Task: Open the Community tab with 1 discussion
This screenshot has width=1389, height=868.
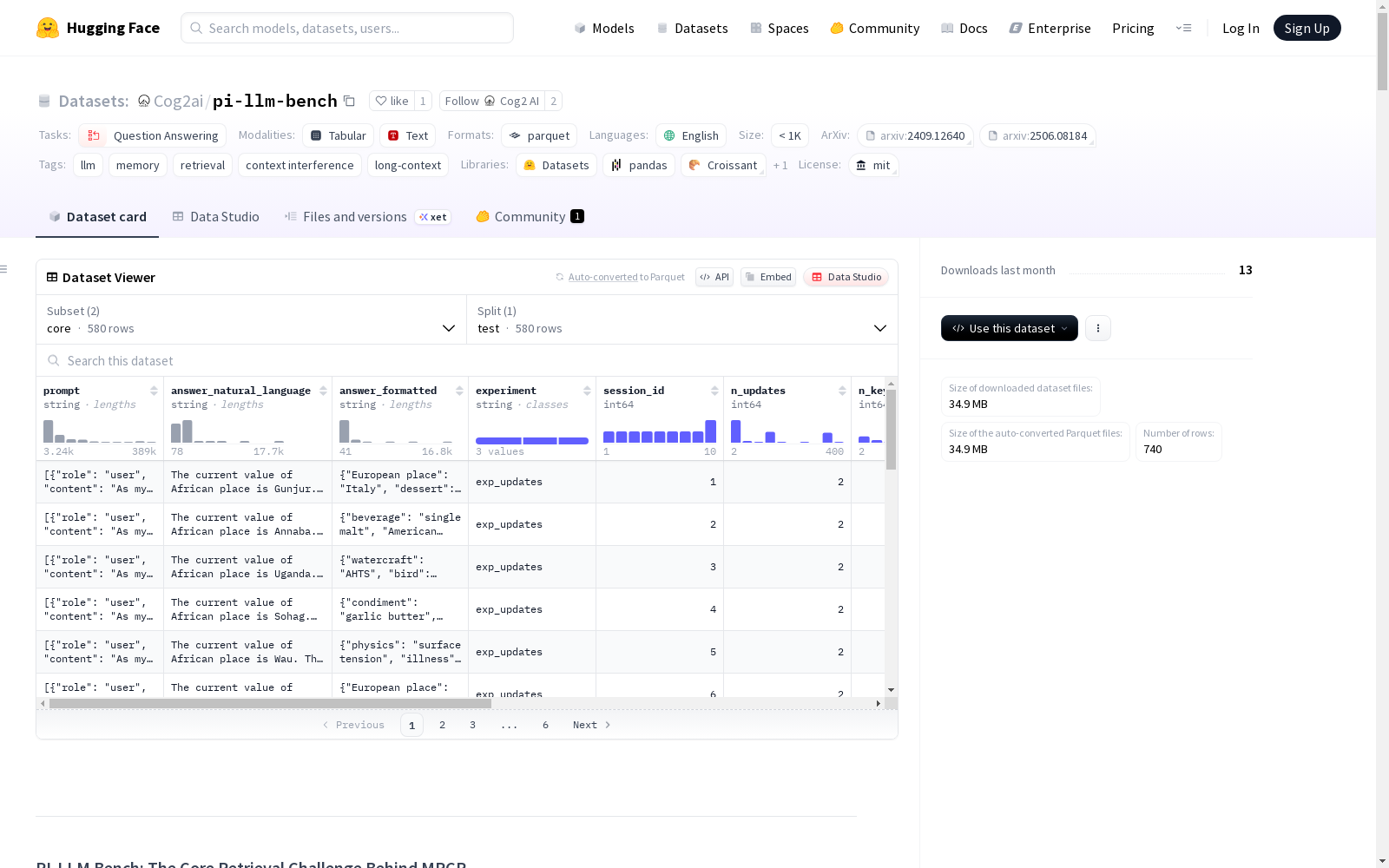Action: tap(530, 217)
